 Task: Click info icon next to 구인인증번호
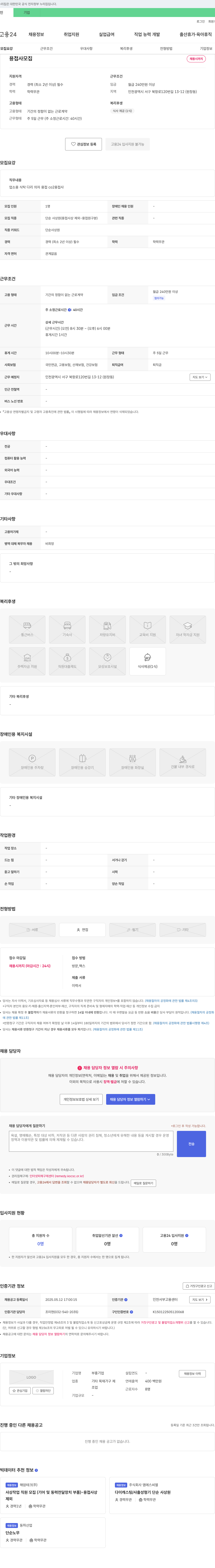tap(131, 1312)
